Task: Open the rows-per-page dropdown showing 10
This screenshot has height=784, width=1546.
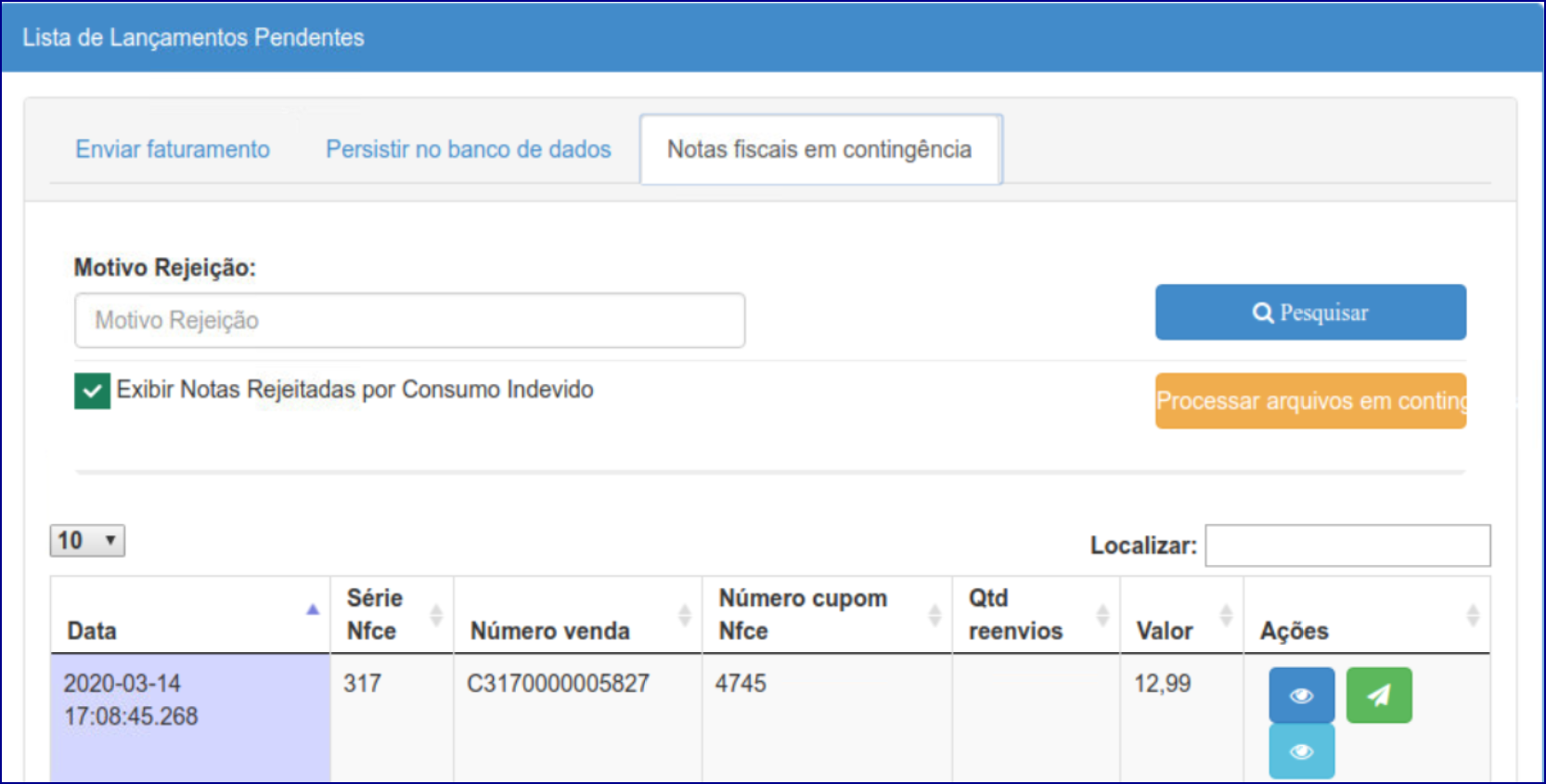Action: [x=87, y=540]
